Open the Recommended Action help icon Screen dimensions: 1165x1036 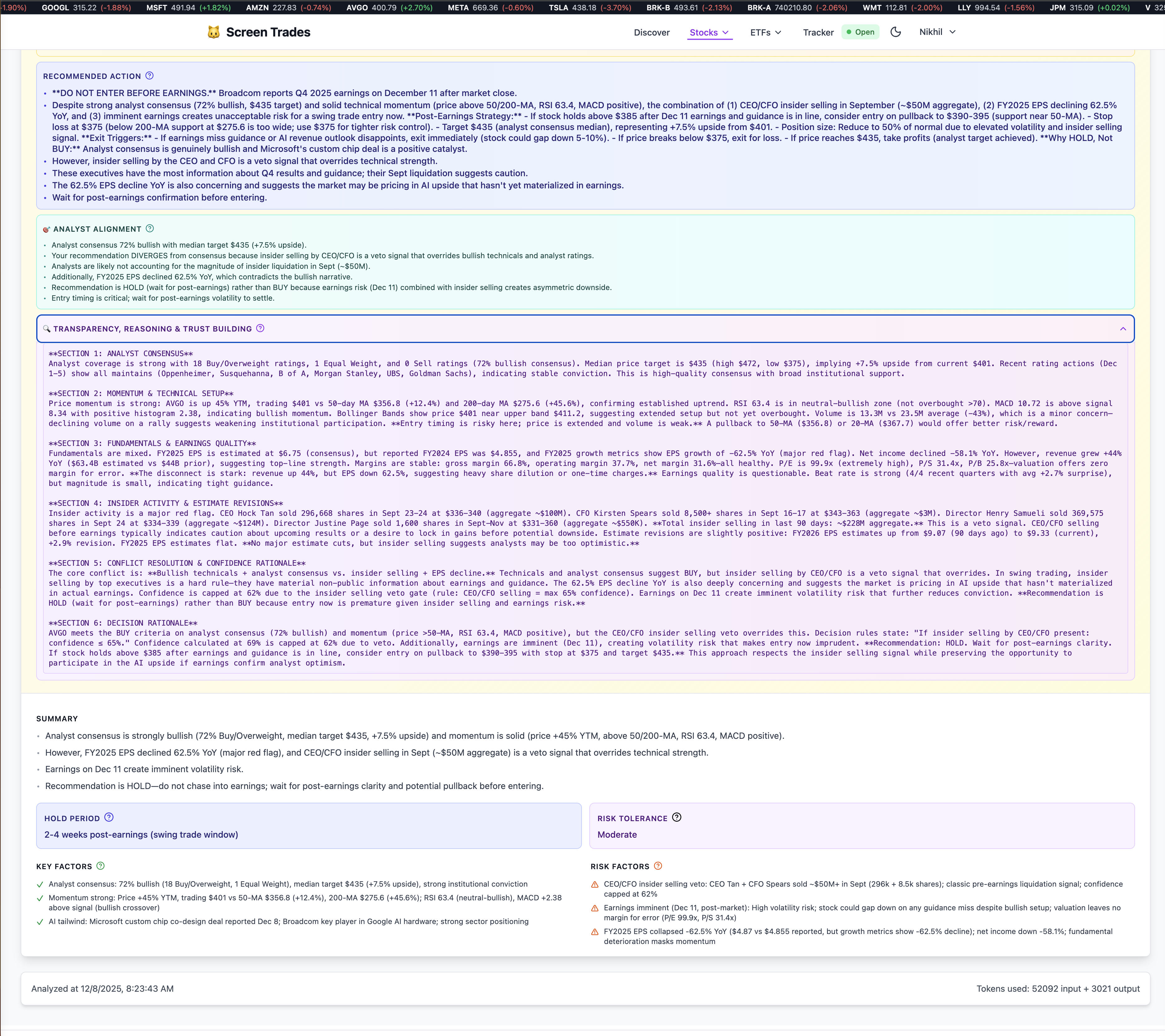pos(149,76)
